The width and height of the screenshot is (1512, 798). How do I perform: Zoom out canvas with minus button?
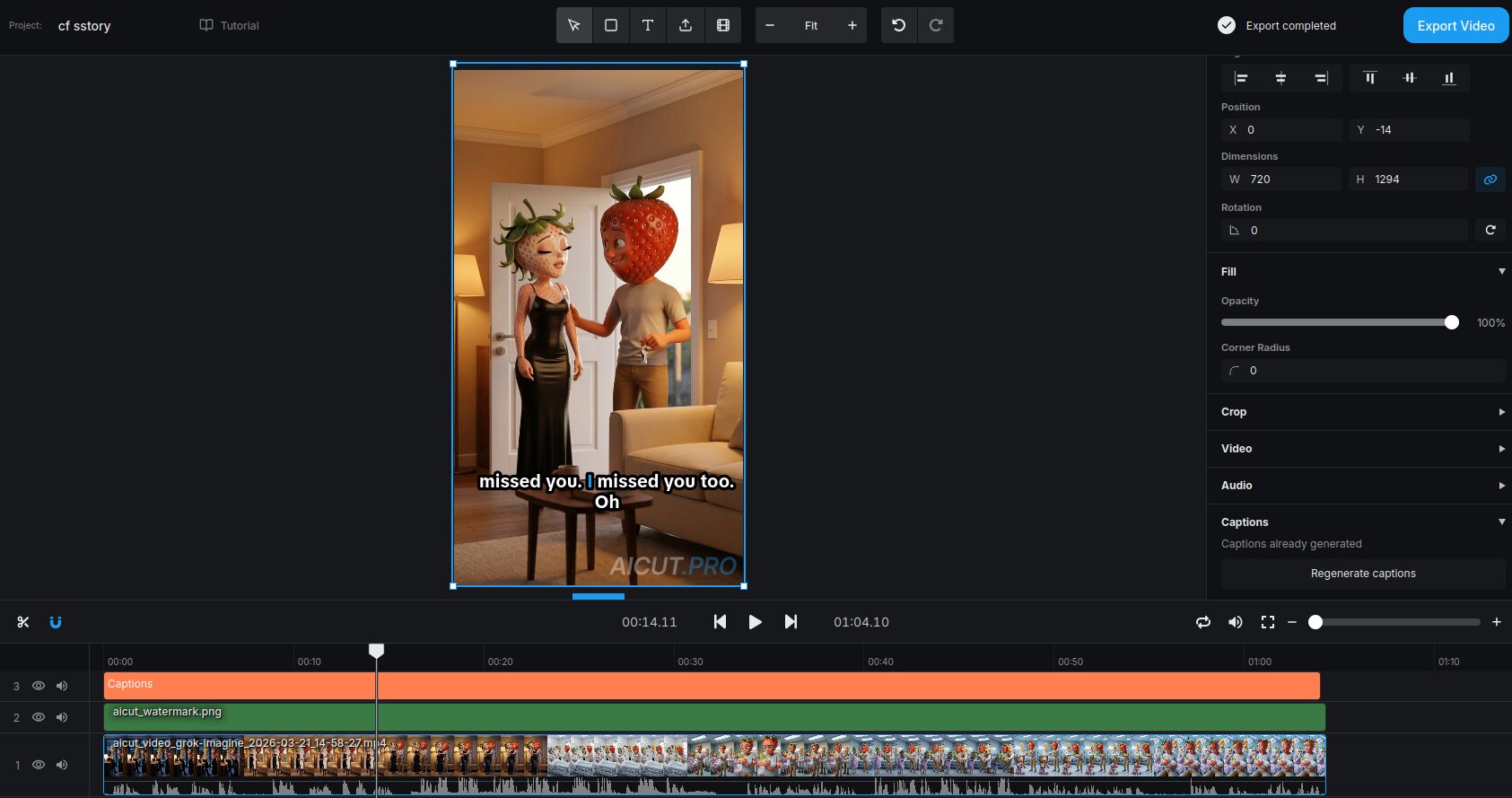coord(770,25)
